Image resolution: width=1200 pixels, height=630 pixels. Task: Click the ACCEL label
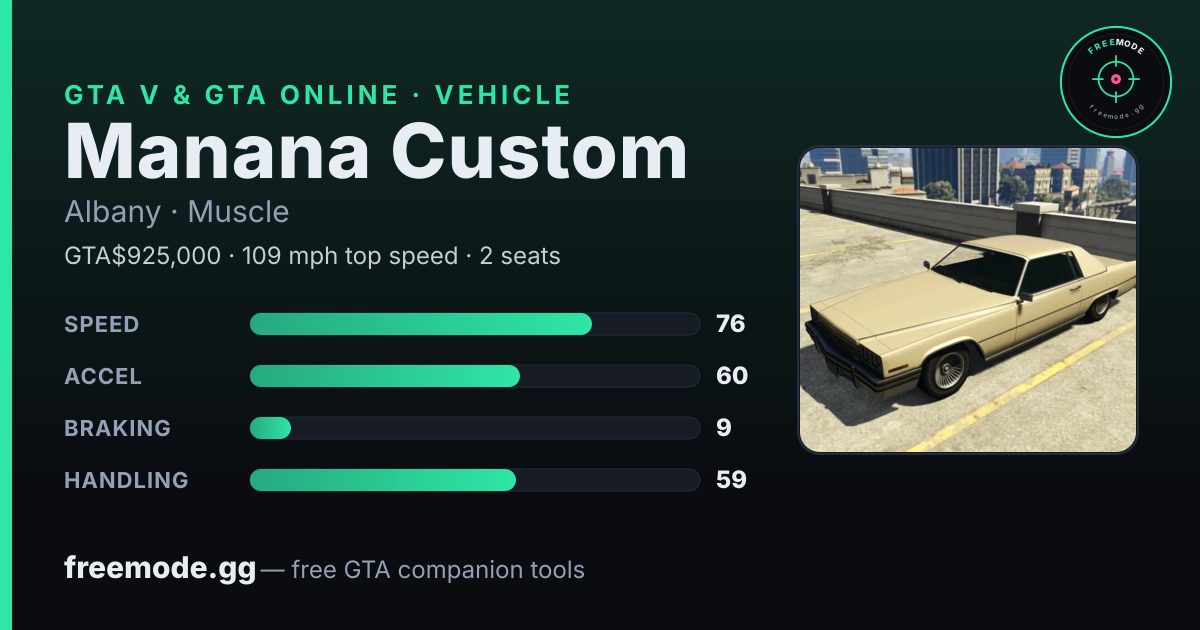103,376
